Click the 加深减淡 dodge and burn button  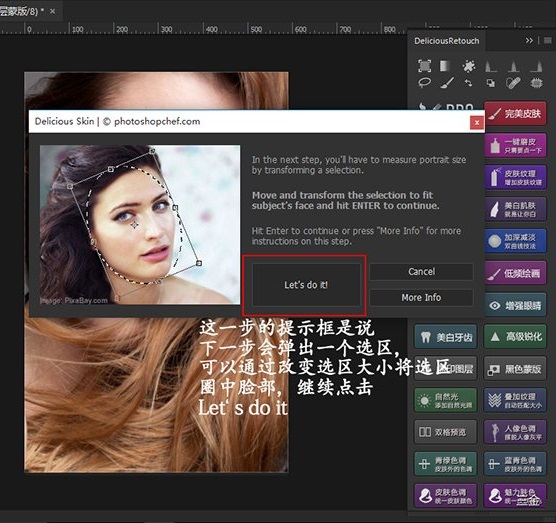[x=515, y=241]
